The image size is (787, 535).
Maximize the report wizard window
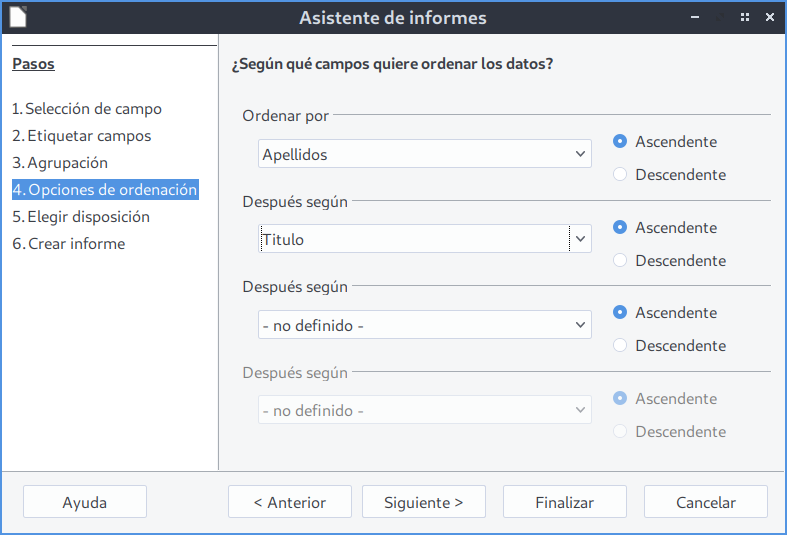coord(745,17)
